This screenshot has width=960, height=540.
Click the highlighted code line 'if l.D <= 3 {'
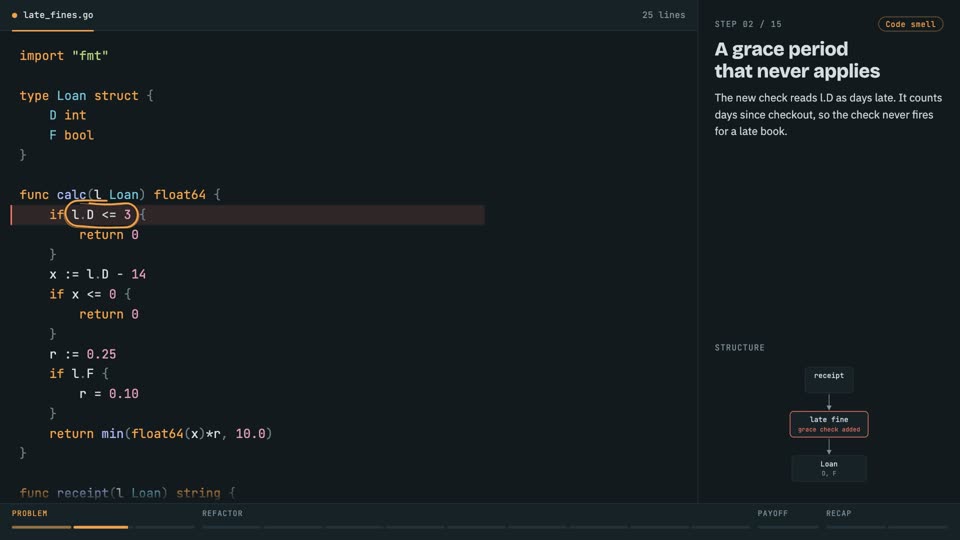coord(248,215)
